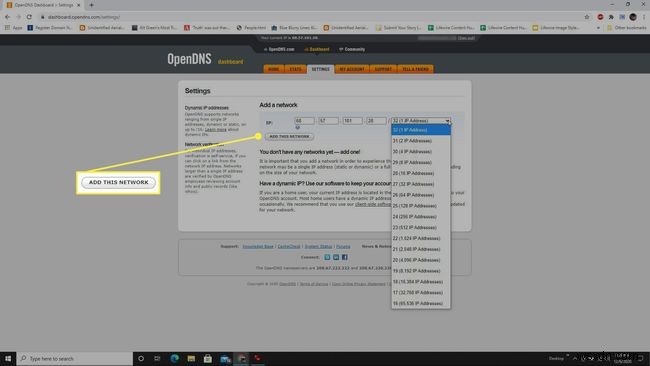Open the Terms of service footer link
650x366 pixels.
[x=314, y=284]
